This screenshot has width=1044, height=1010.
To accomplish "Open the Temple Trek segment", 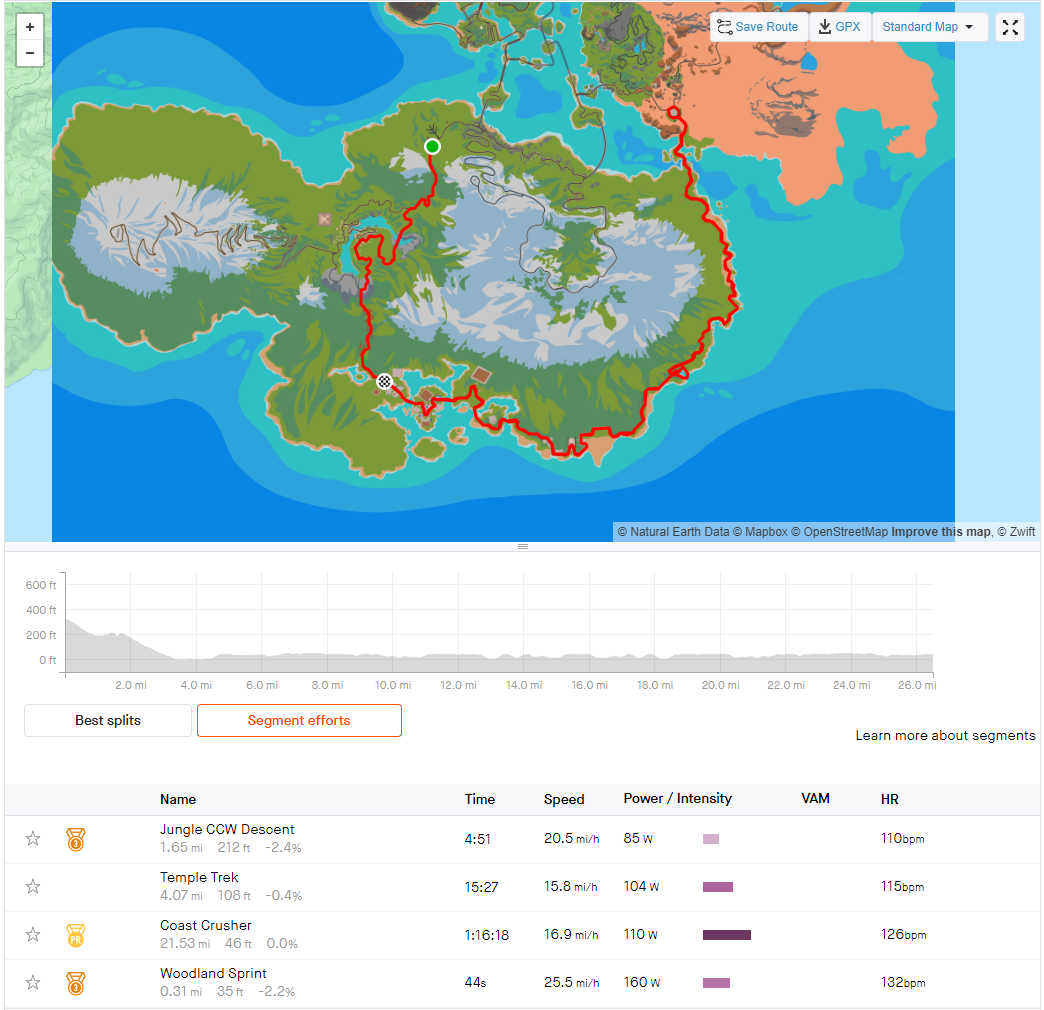I will (x=199, y=878).
